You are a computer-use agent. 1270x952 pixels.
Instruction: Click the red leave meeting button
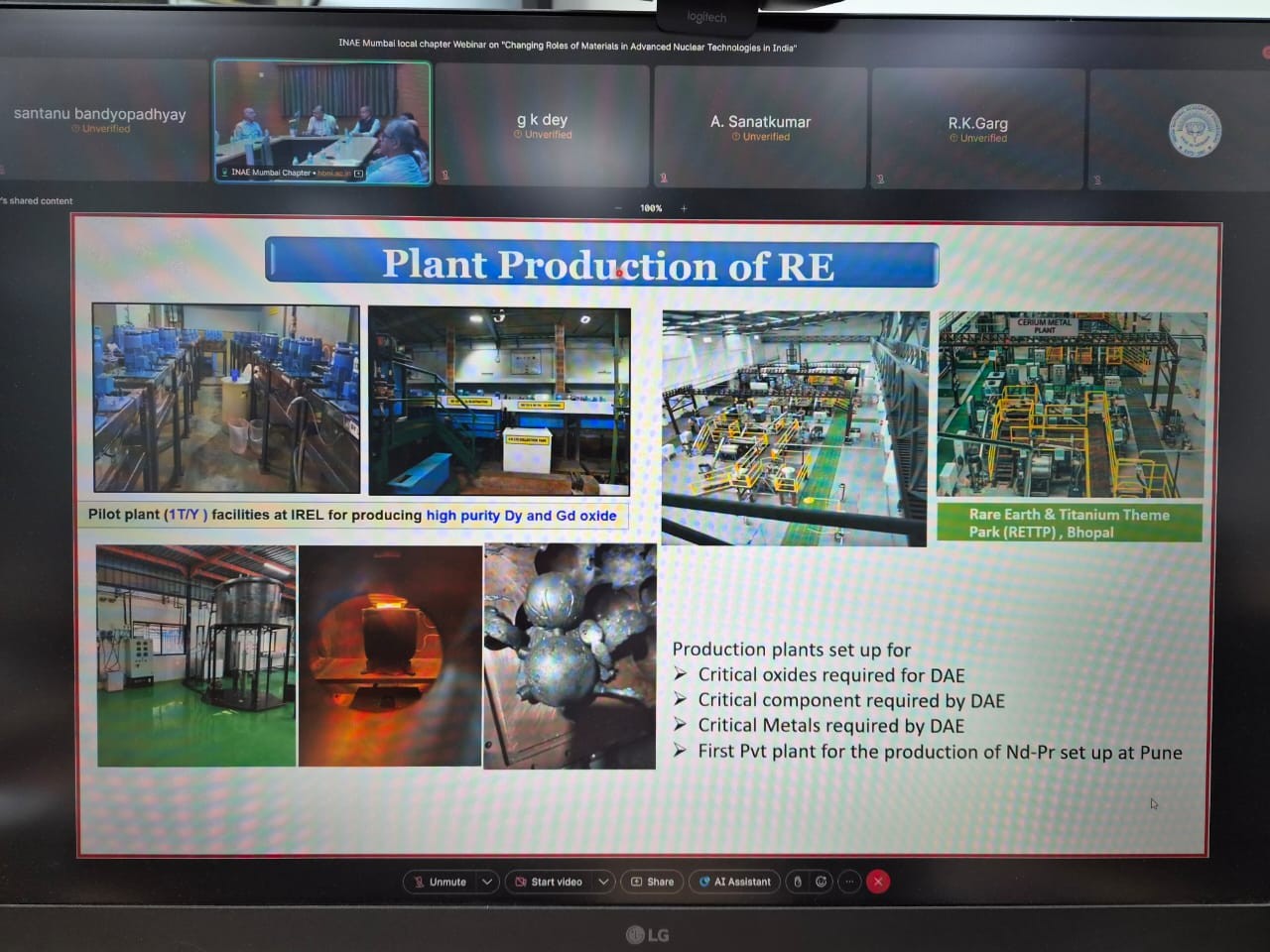coord(878,882)
